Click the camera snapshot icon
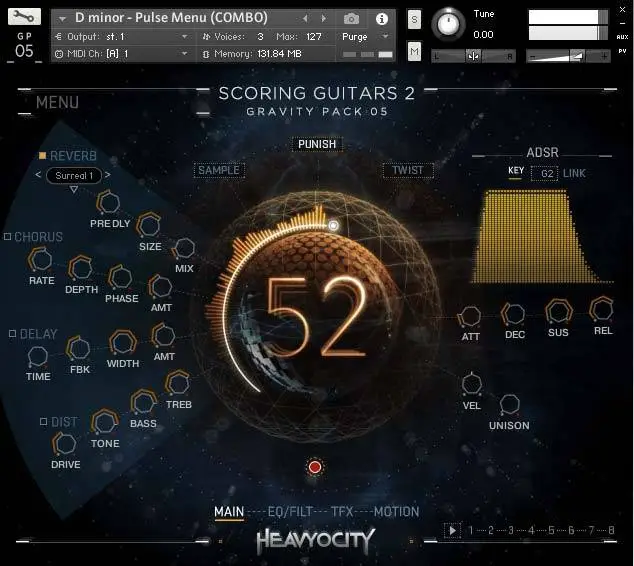634x566 pixels. pos(351,19)
